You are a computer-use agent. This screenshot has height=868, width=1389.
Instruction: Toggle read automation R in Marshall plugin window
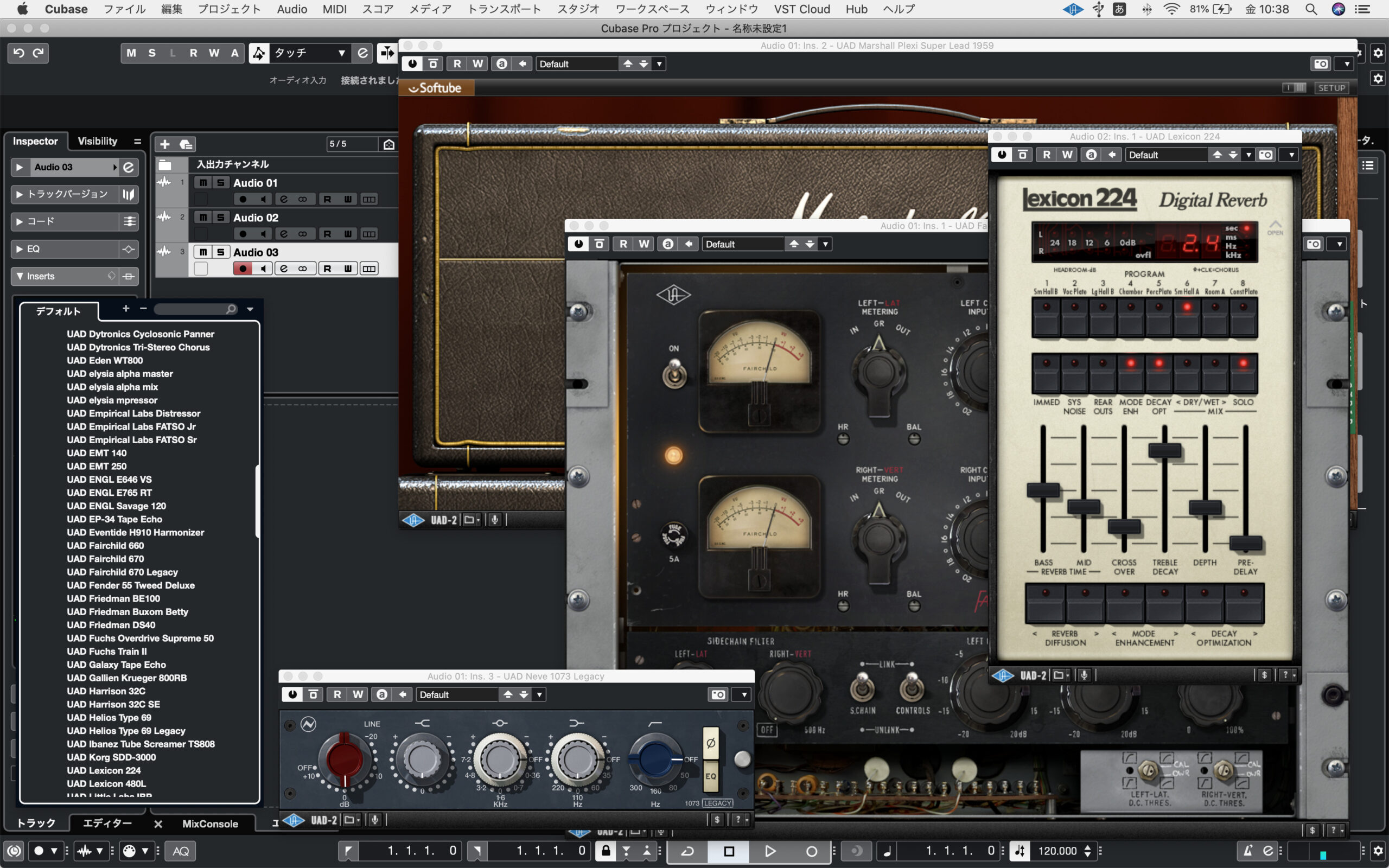pos(457,63)
